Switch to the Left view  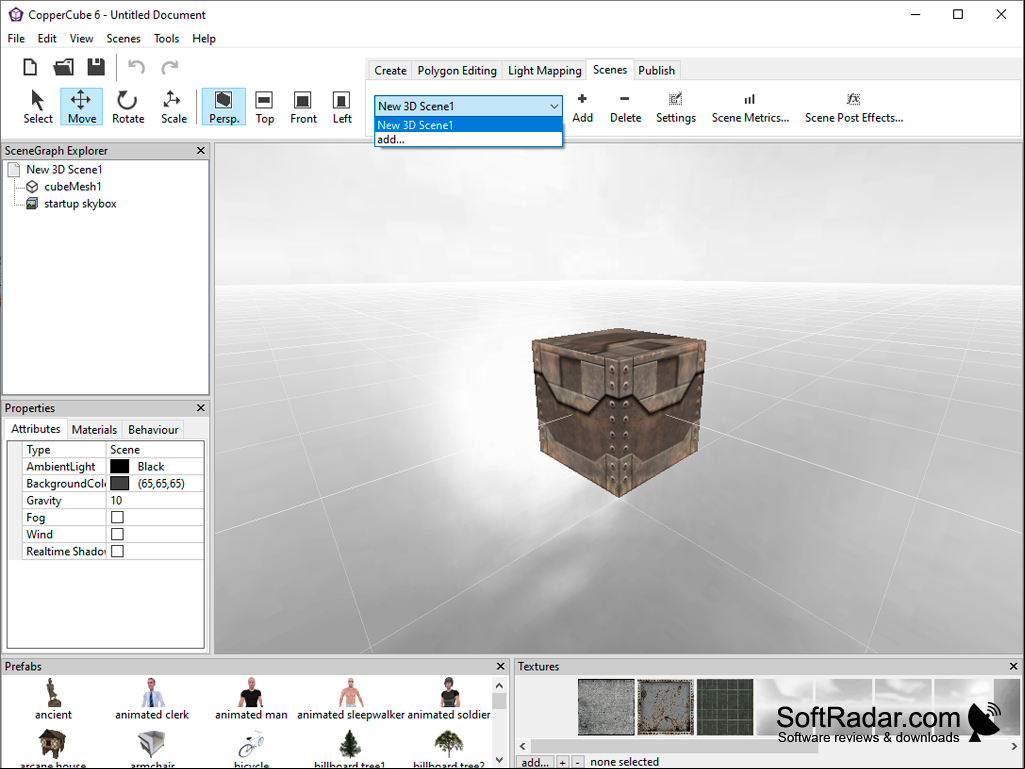tap(342, 107)
